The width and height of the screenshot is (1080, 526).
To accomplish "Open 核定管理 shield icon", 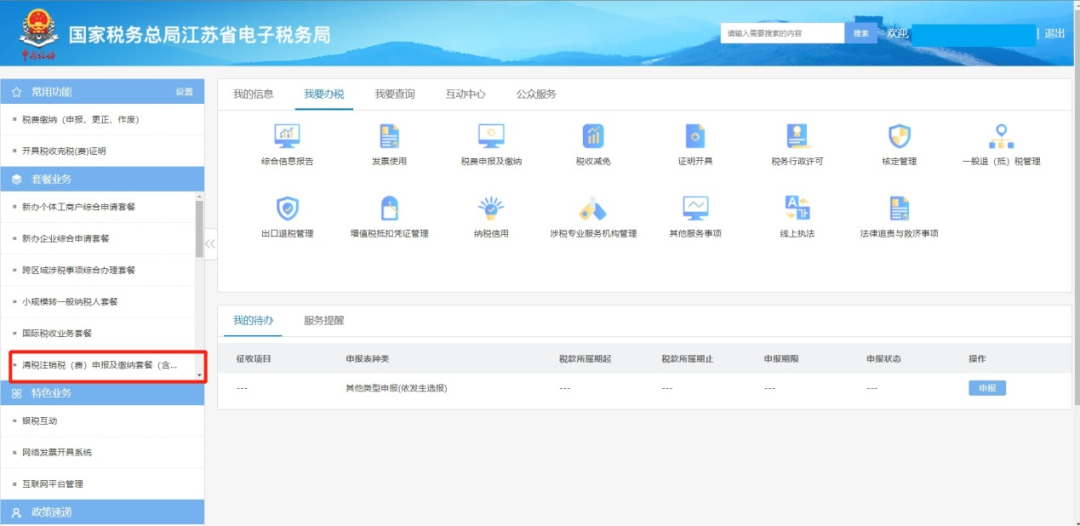I will coord(900,136).
